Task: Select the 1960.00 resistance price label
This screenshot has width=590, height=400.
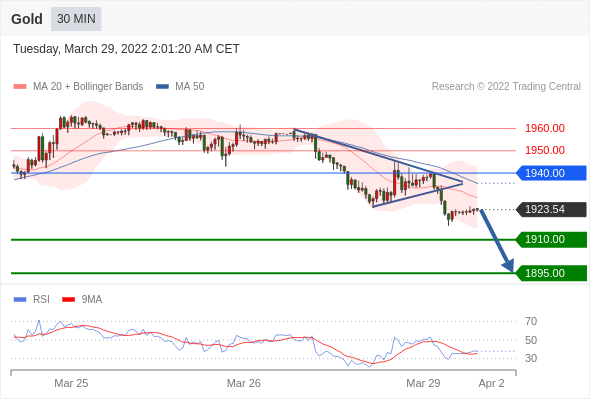Action: click(545, 128)
